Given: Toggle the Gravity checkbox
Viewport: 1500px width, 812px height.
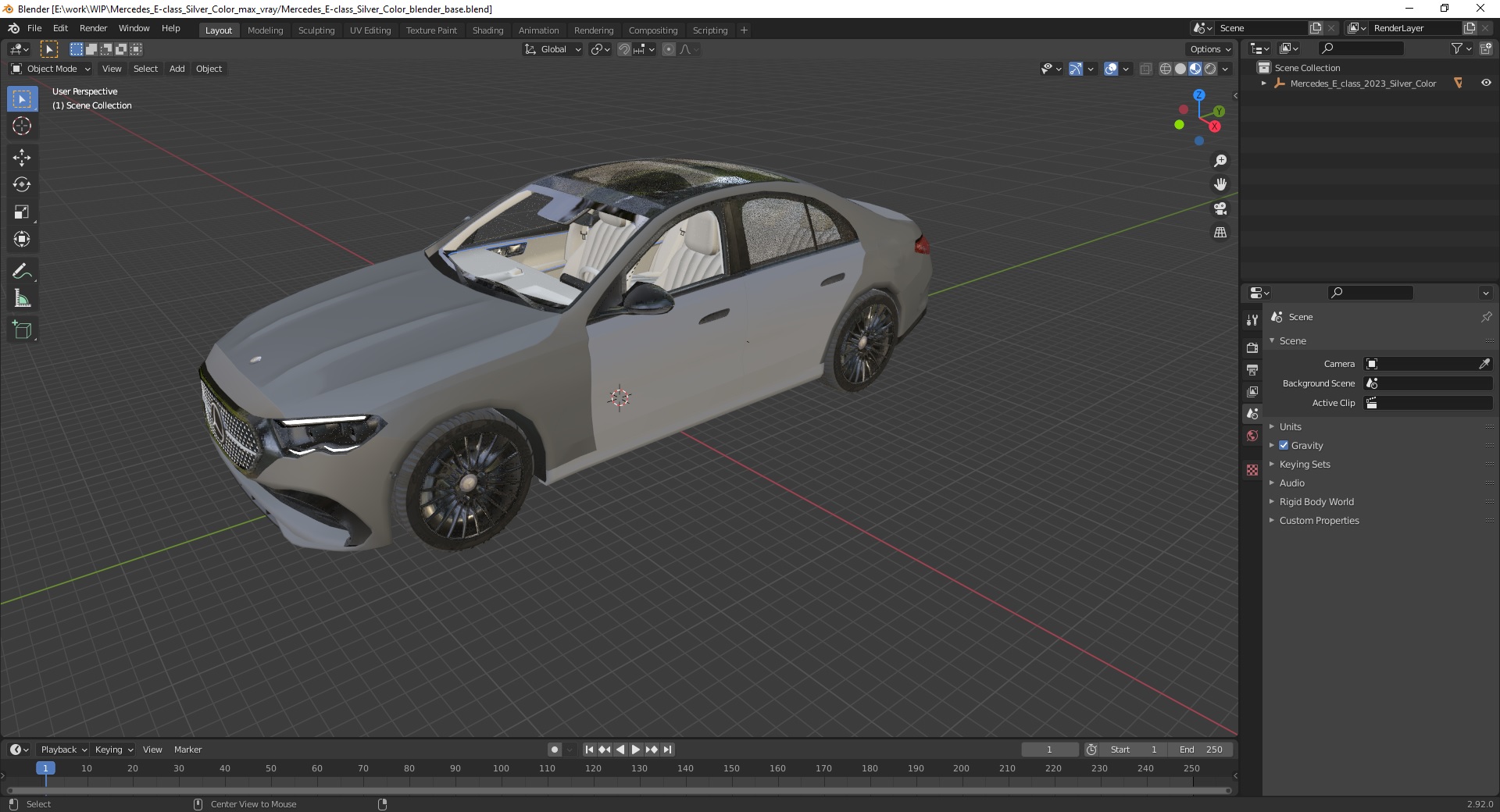Looking at the screenshot, I should (x=1284, y=445).
